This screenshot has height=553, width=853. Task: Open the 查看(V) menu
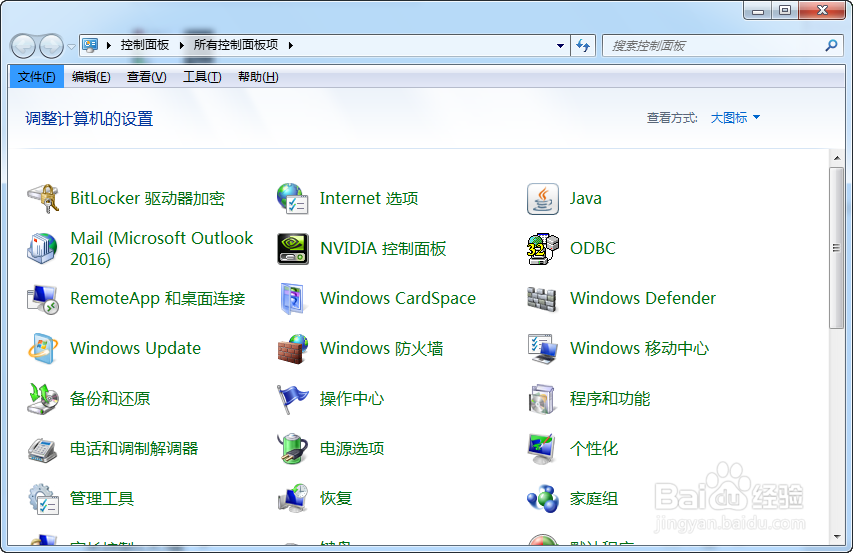pos(146,77)
